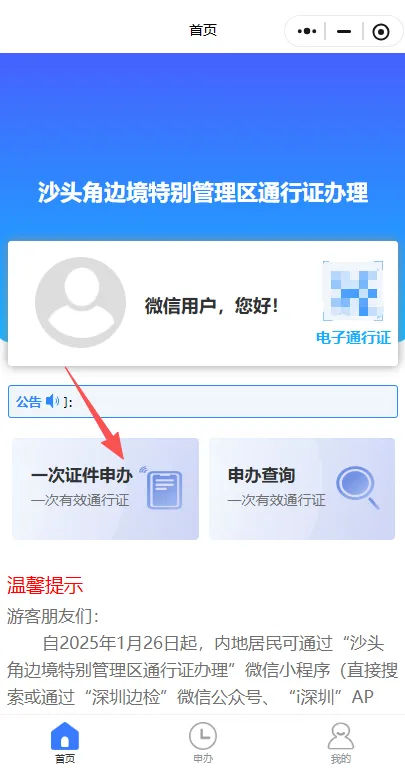Tap the announcement speaker icon

click(52, 402)
